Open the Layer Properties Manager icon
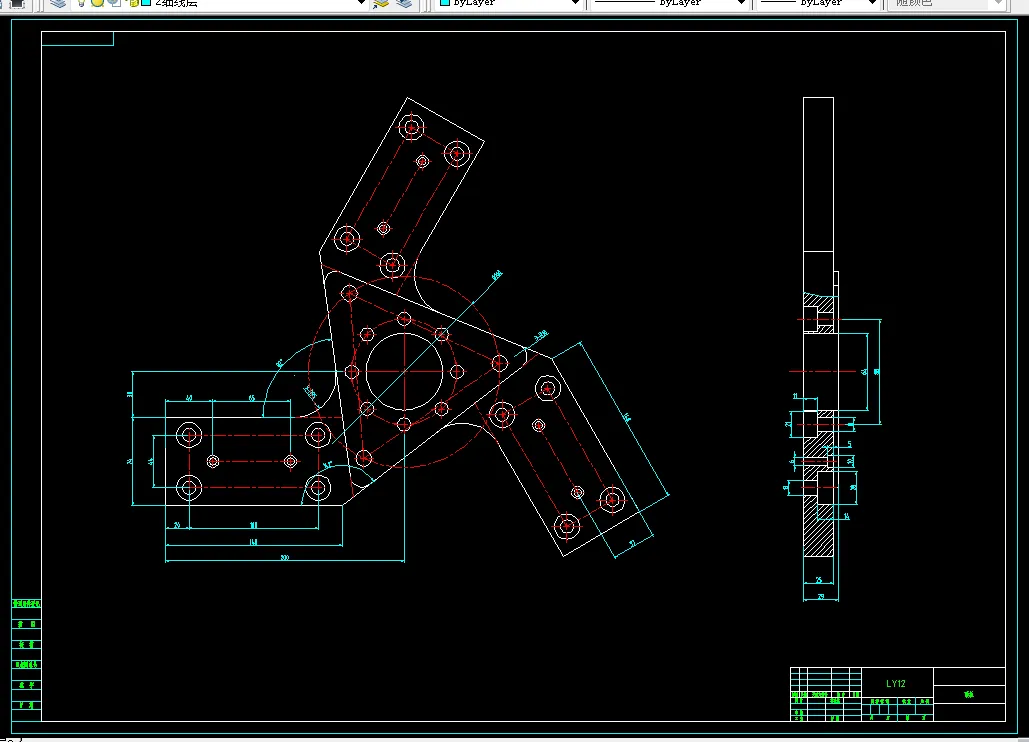The image size is (1029, 742). pyautogui.click(x=58, y=3)
